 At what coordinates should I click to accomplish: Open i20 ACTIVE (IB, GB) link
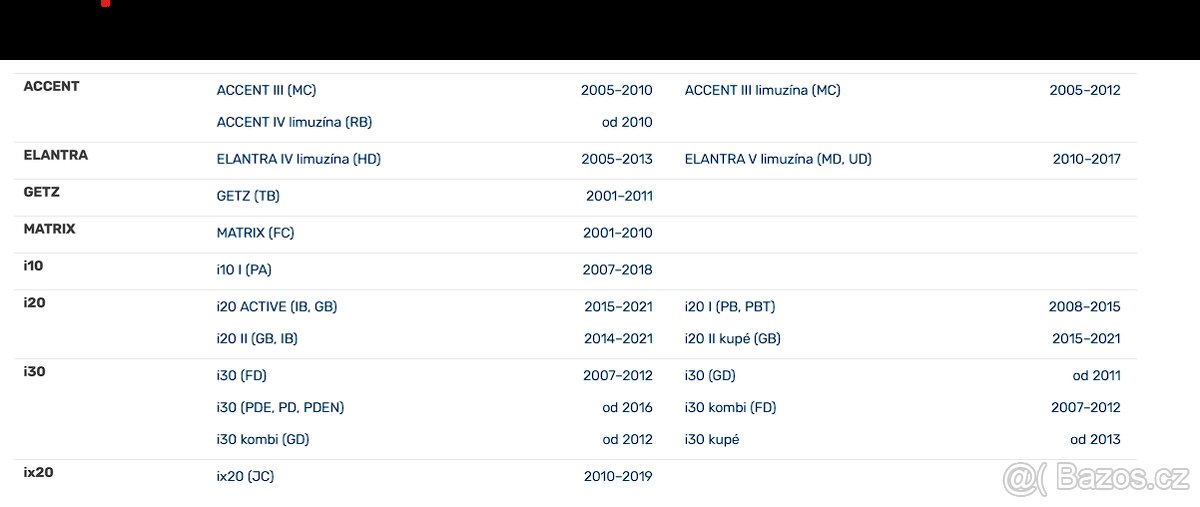coord(283,307)
